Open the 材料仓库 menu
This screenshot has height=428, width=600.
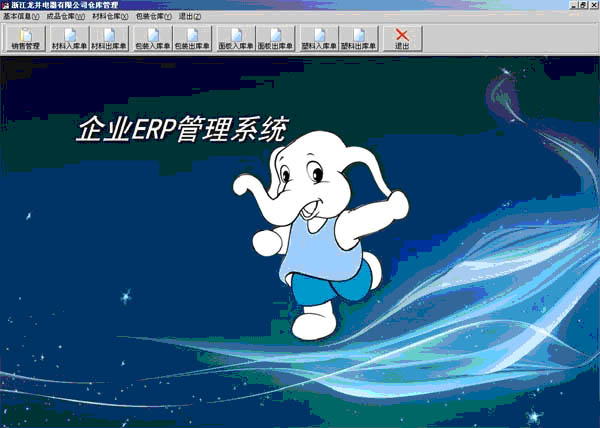coord(110,17)
